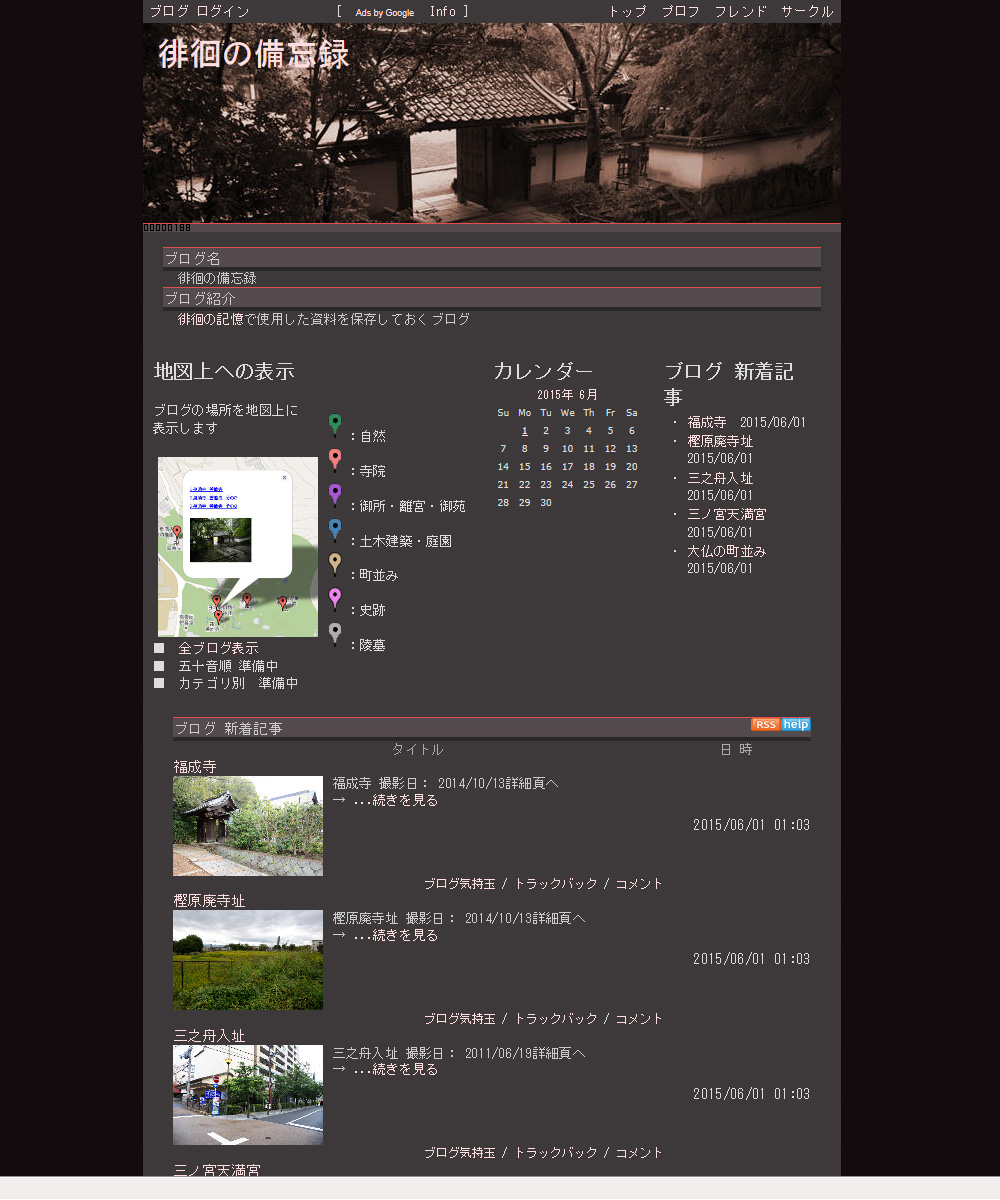The width and height of the screenshot is (1000, 1200).
Task: Click the gray 陵墓 map pin icon
Action: click(x=335, y=635)
